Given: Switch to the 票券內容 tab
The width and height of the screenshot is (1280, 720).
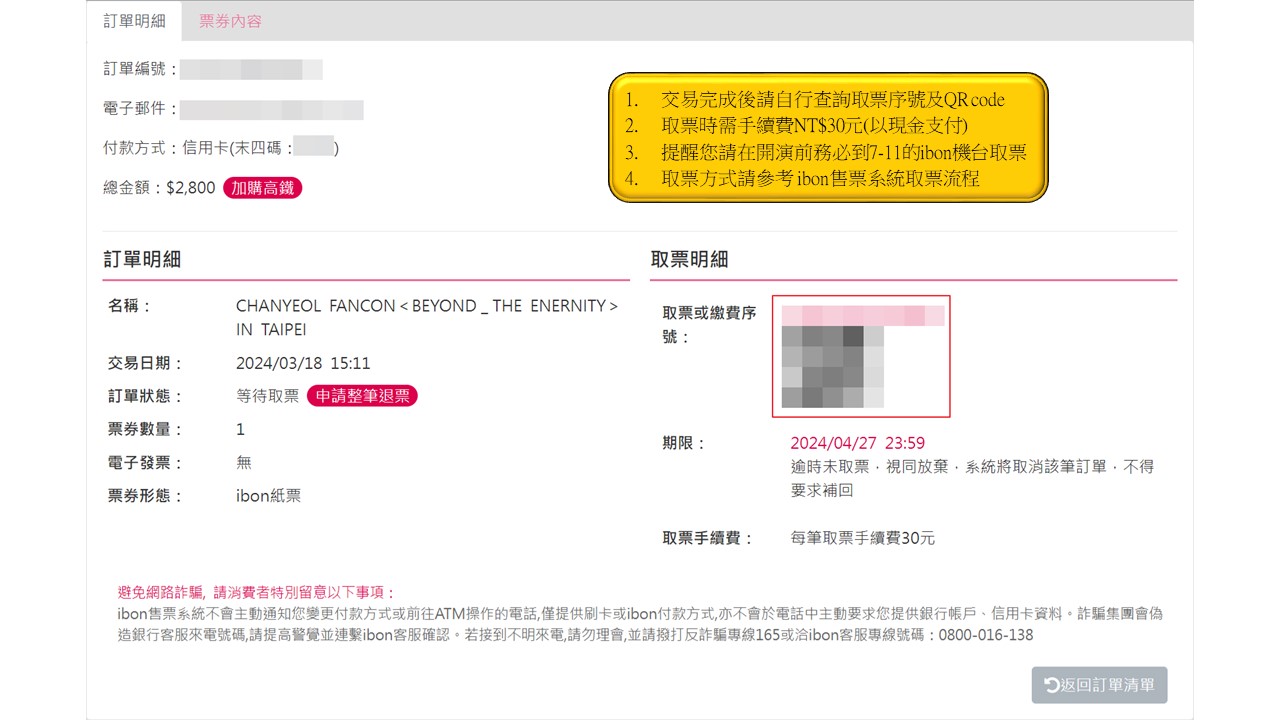Looking at the screenshot, I should pos(230,21).
